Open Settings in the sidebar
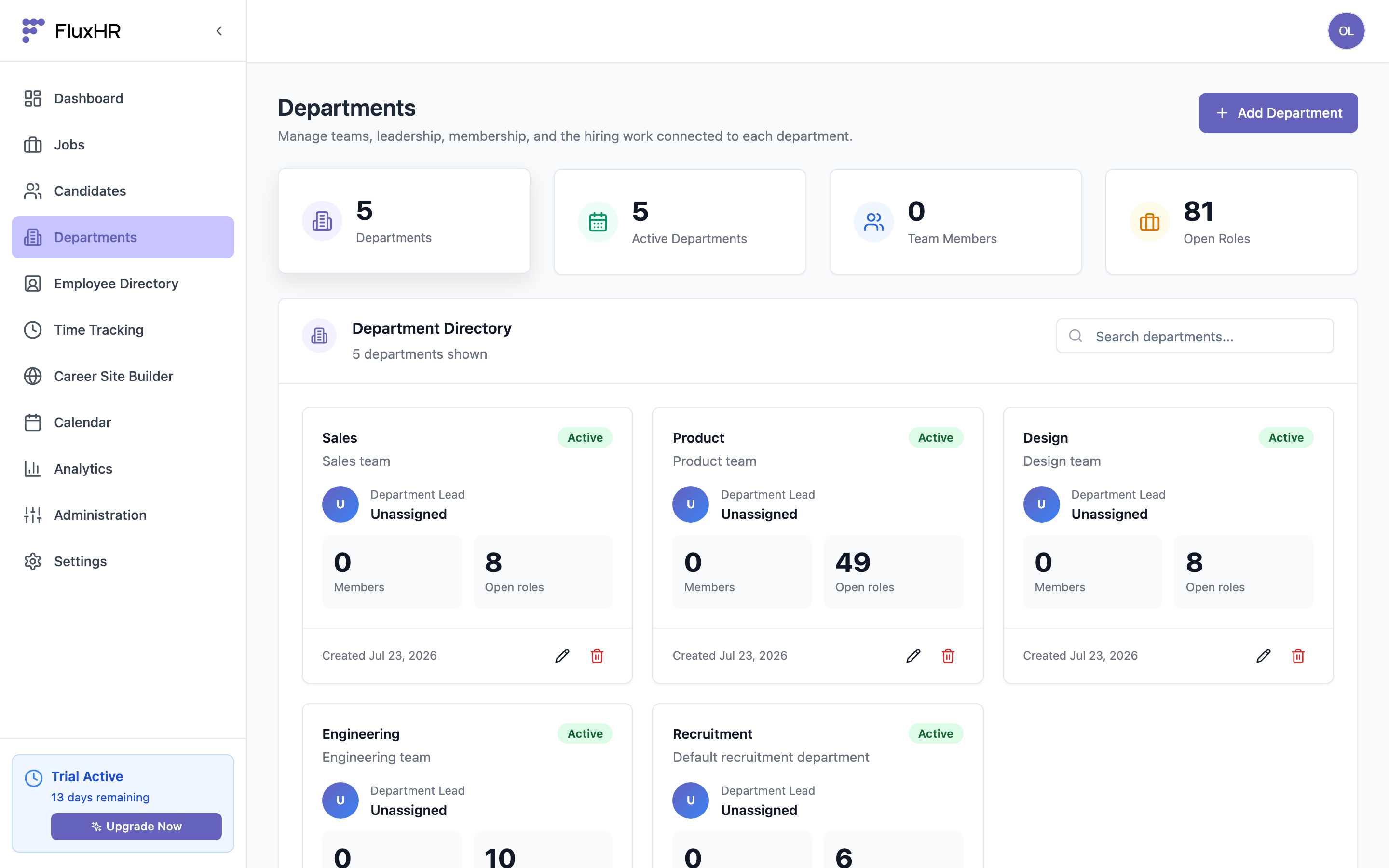This screenshot has height=868, width=1389. click(x=123, y=561)
